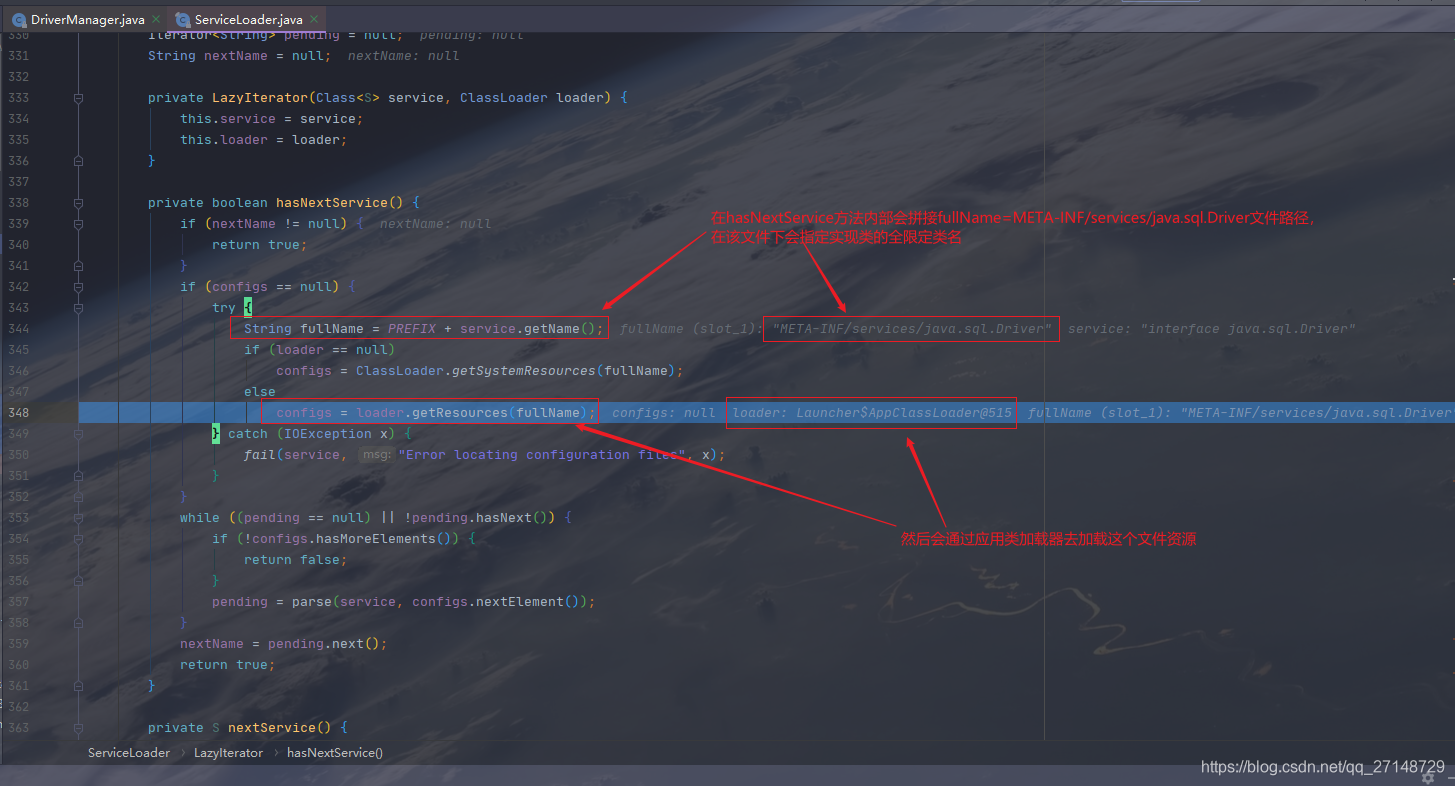Collapse the catch block at line 349
Screen dimensions: 1455x786
78,434
